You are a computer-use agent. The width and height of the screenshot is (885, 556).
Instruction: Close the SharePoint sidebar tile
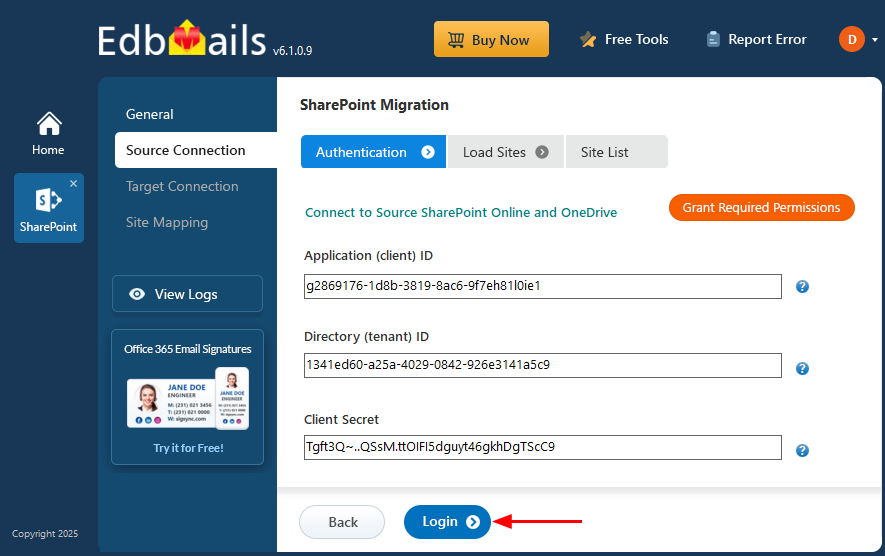(x=73, y=183)
